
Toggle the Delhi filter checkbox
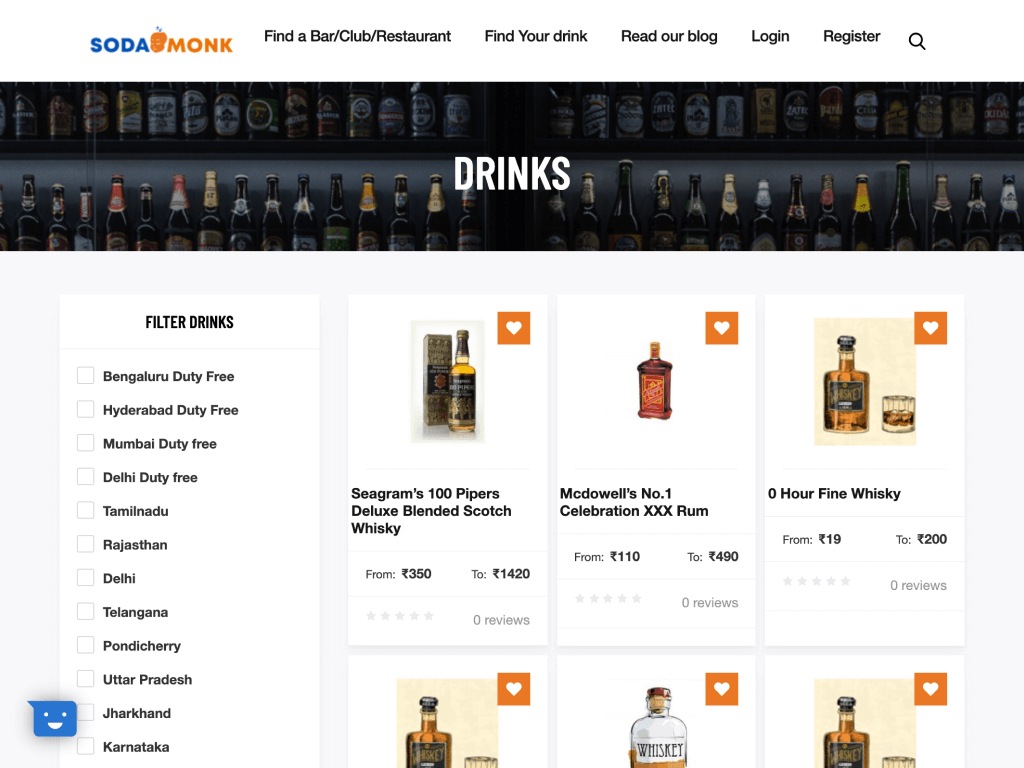[x=86, y=578]
